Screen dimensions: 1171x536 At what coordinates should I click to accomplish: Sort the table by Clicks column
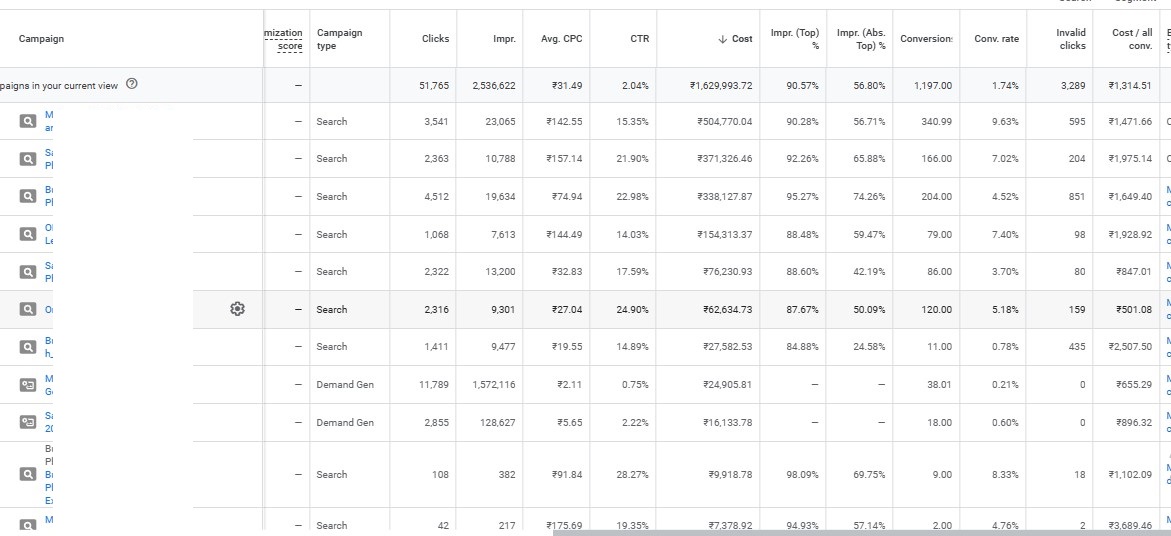click(x=435, y=39)
